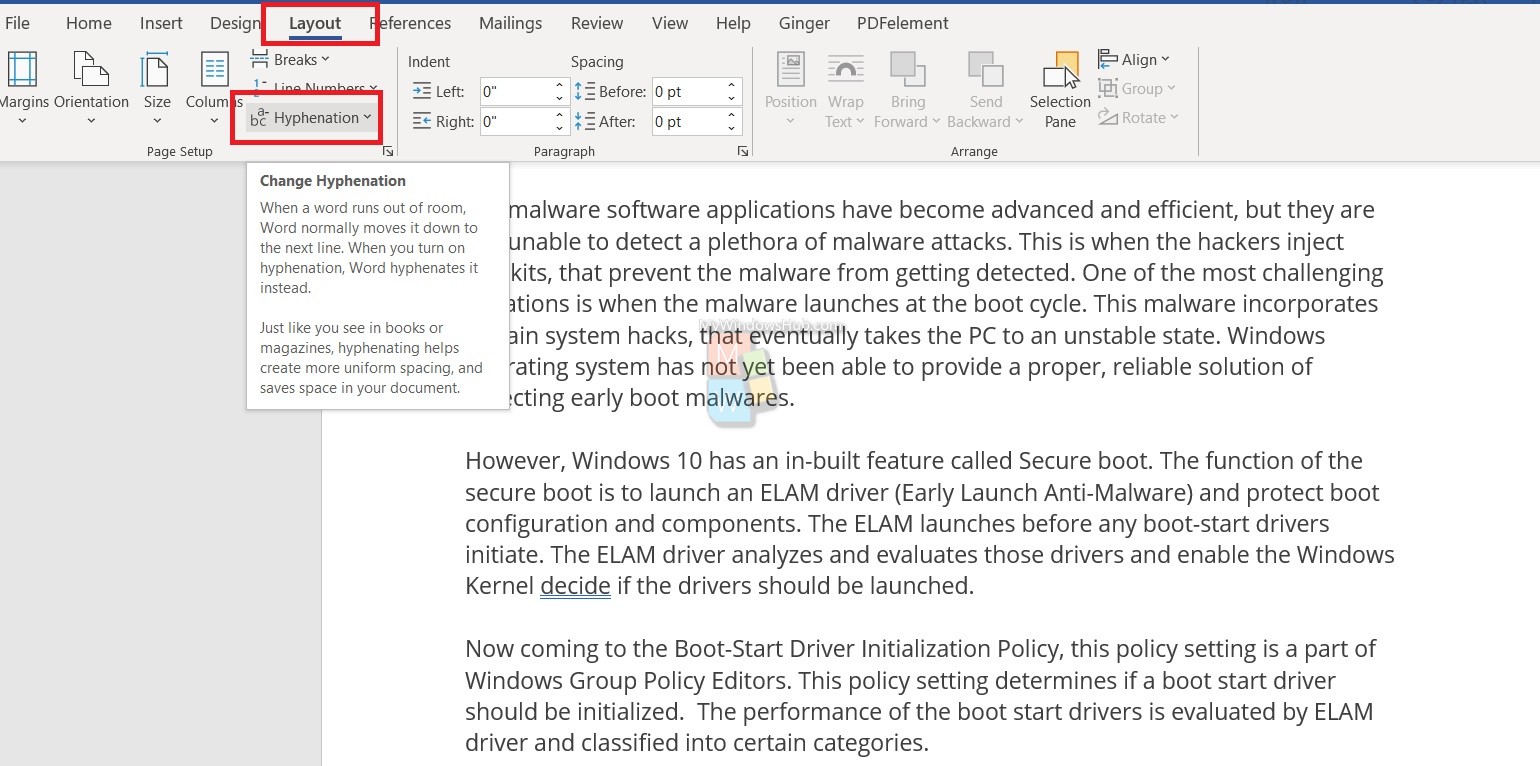Open the Wrap Text menu
Image resolution: width=1540 pixels, height=766 pixels.
pyautogui.click(x=845, y=90)
